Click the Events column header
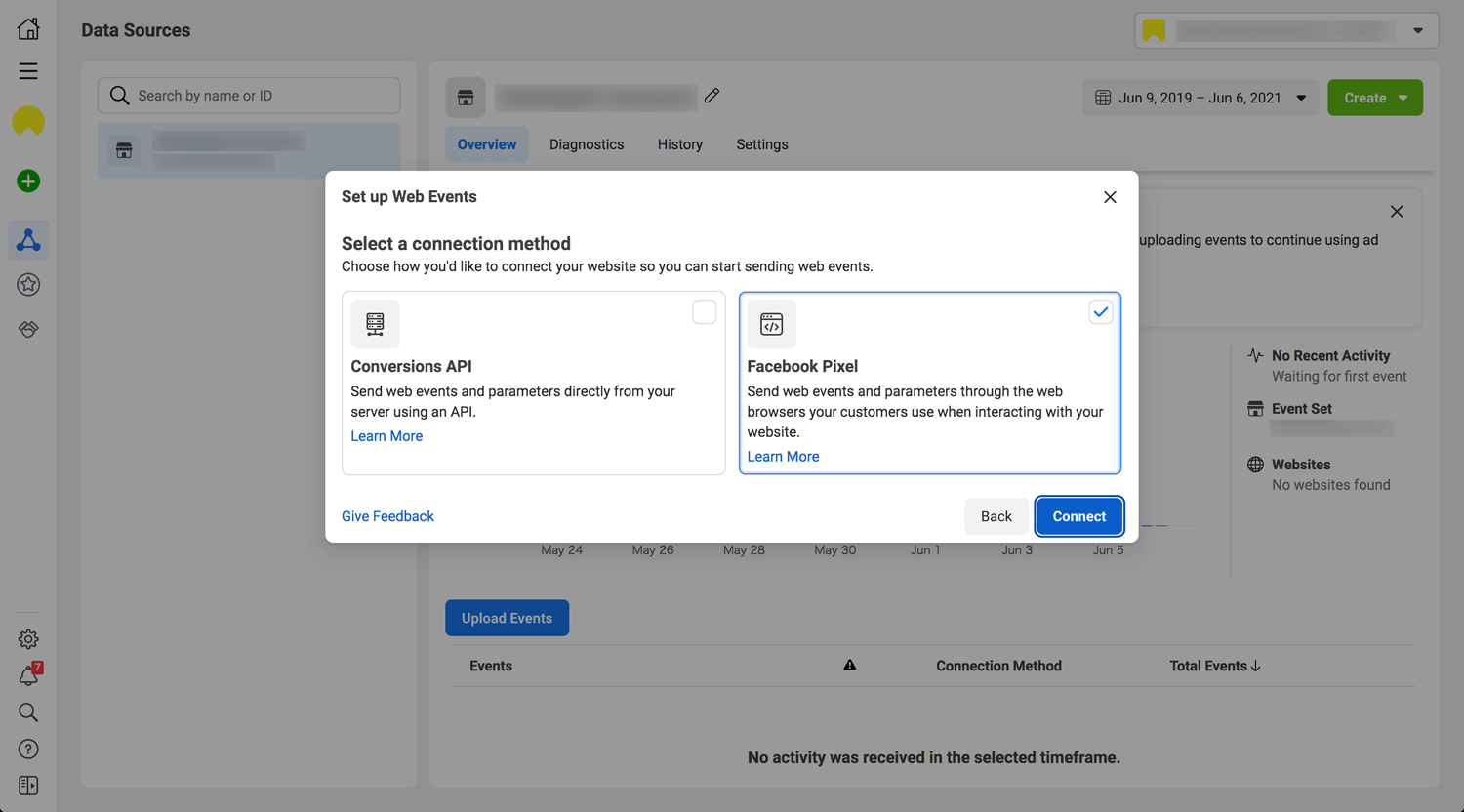 point(491,666)
